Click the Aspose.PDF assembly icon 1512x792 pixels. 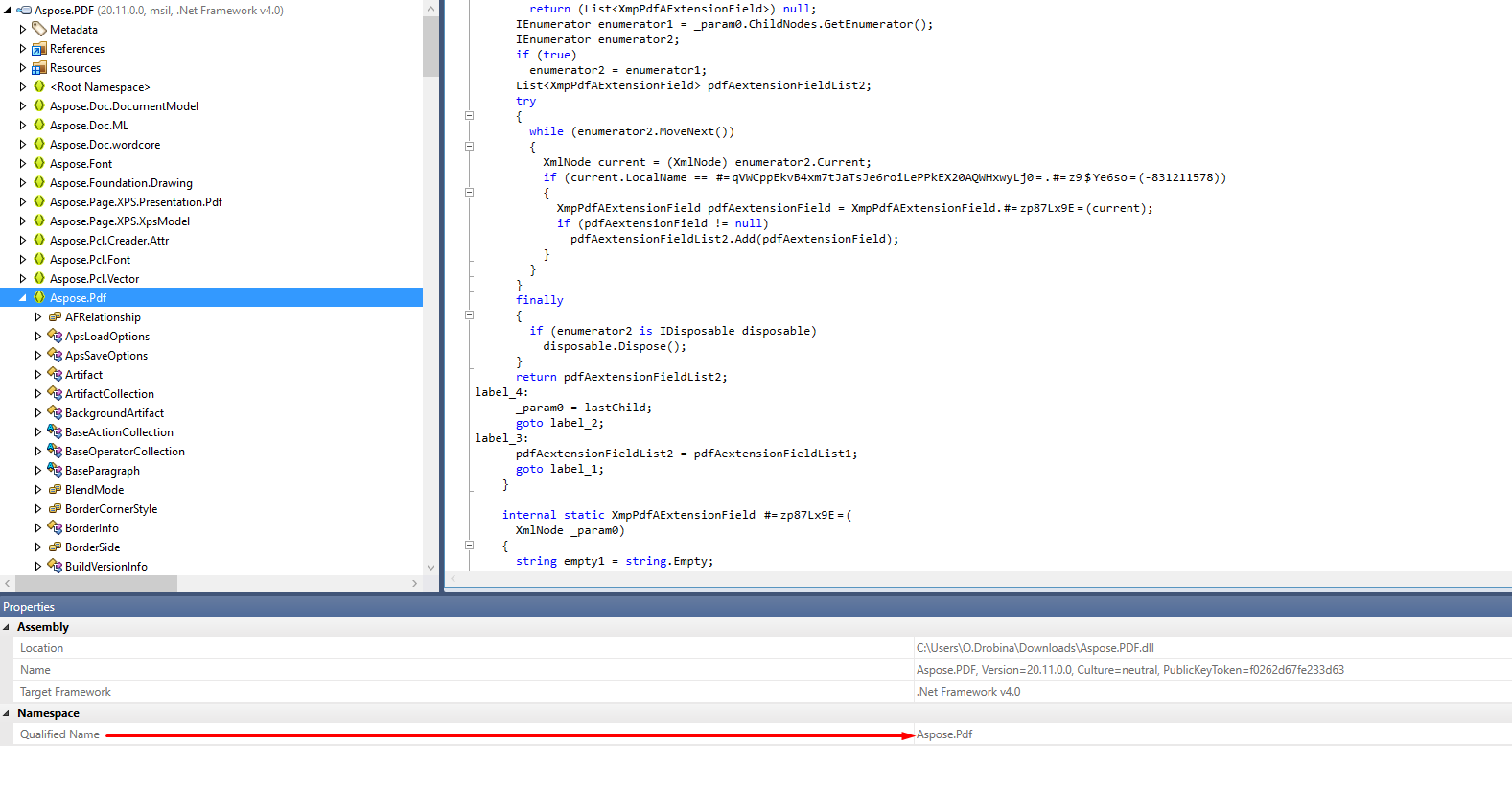(24, 11)
